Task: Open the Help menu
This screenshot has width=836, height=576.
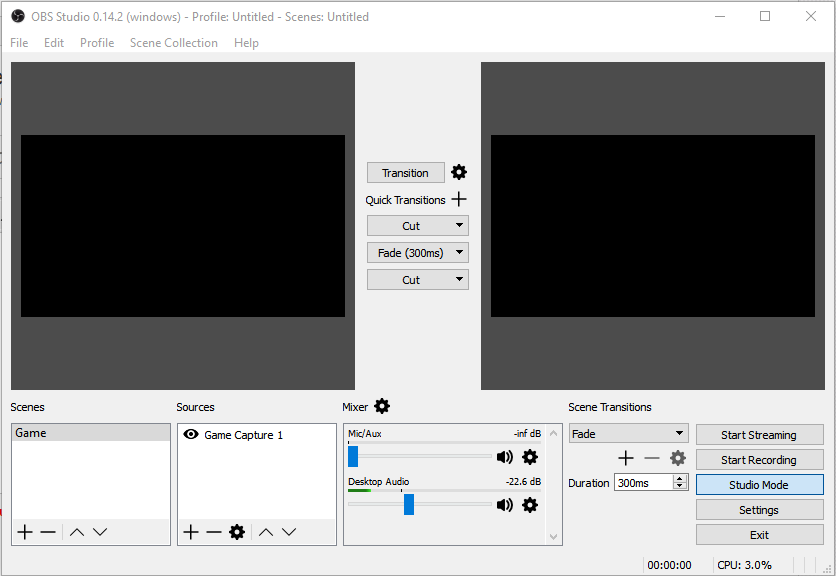Action: [246, 43]
